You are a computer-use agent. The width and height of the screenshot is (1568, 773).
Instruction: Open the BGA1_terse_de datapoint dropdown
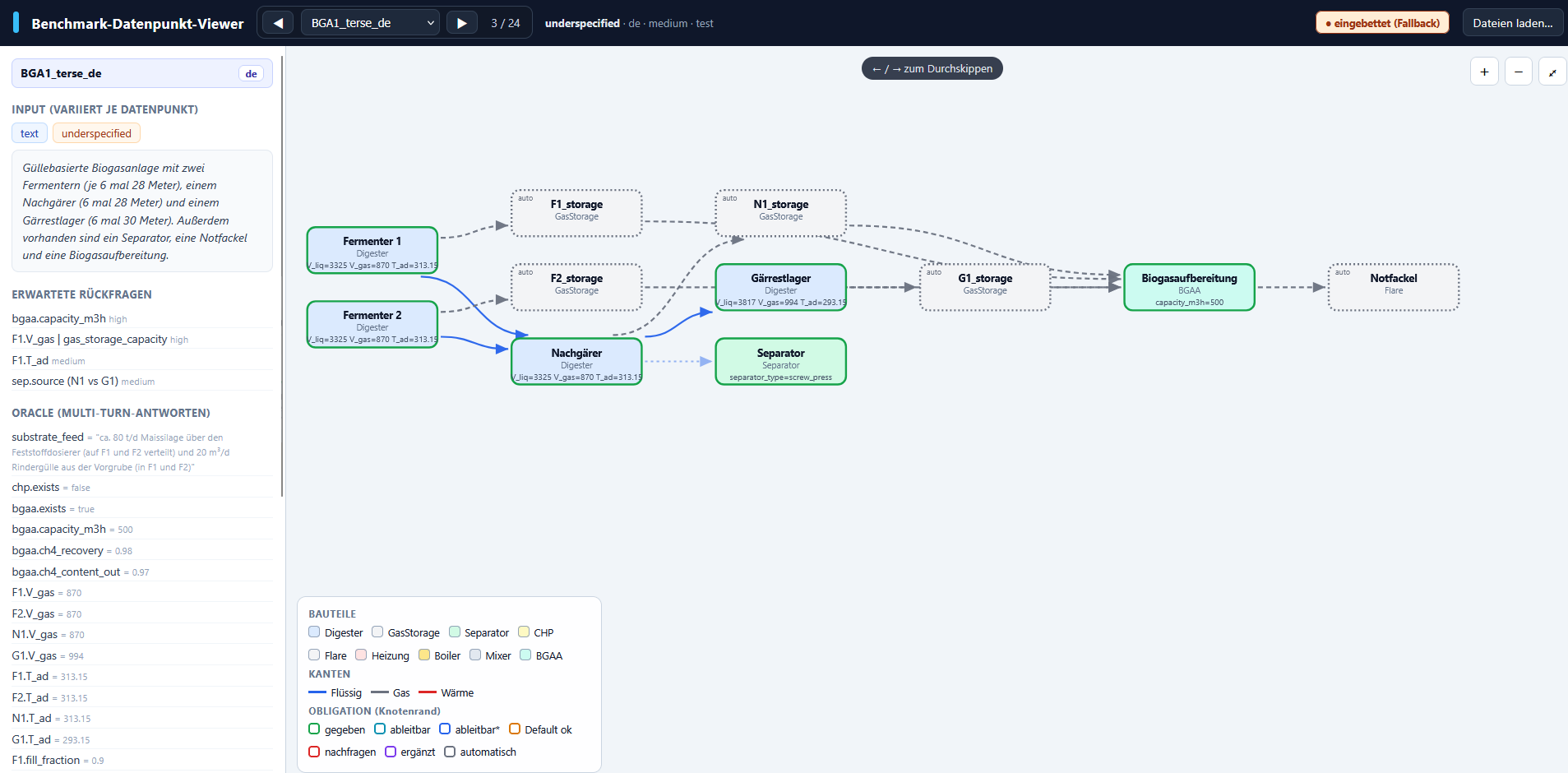(370, 23)
